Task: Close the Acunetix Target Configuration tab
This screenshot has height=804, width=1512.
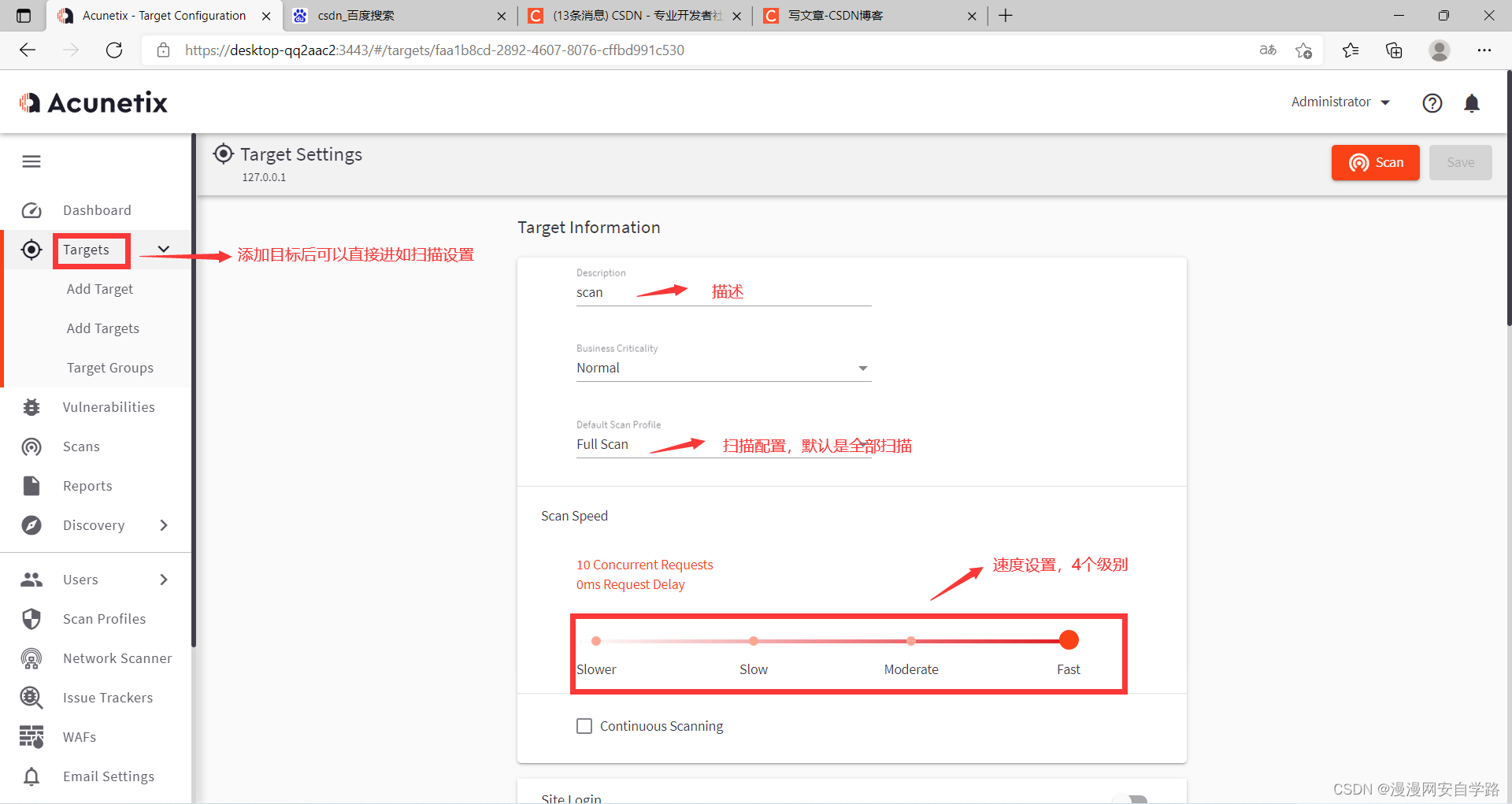Action: coord(266,16)
